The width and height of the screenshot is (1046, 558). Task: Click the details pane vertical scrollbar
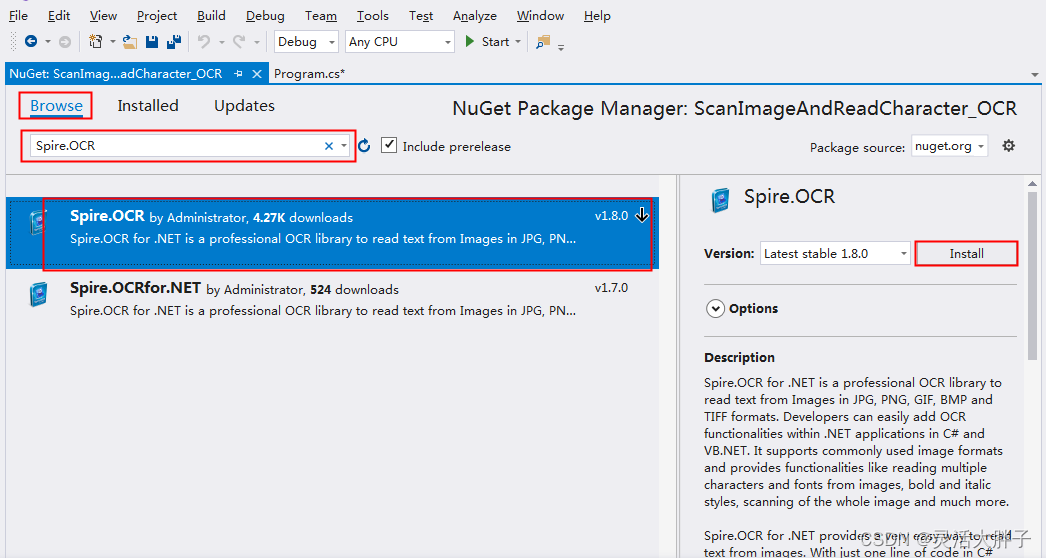tap(1033, 274)
